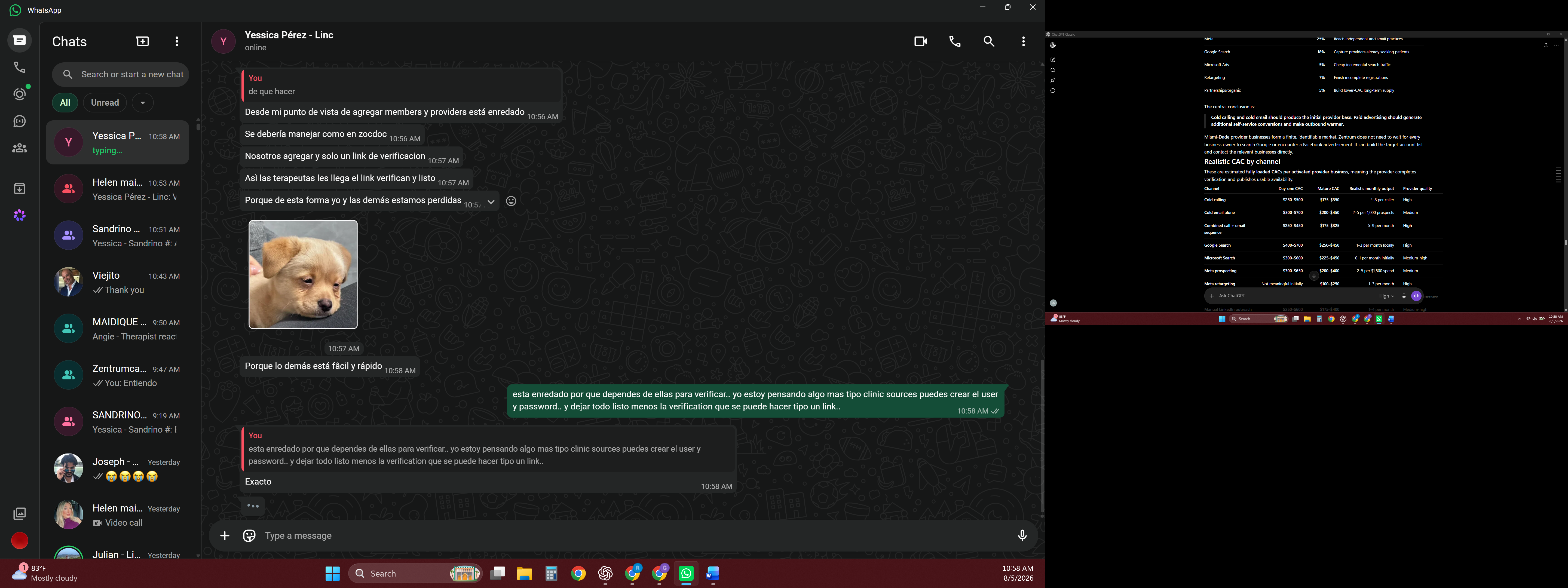Open the 83°F weather widget on large taskbar

point(45,573)
